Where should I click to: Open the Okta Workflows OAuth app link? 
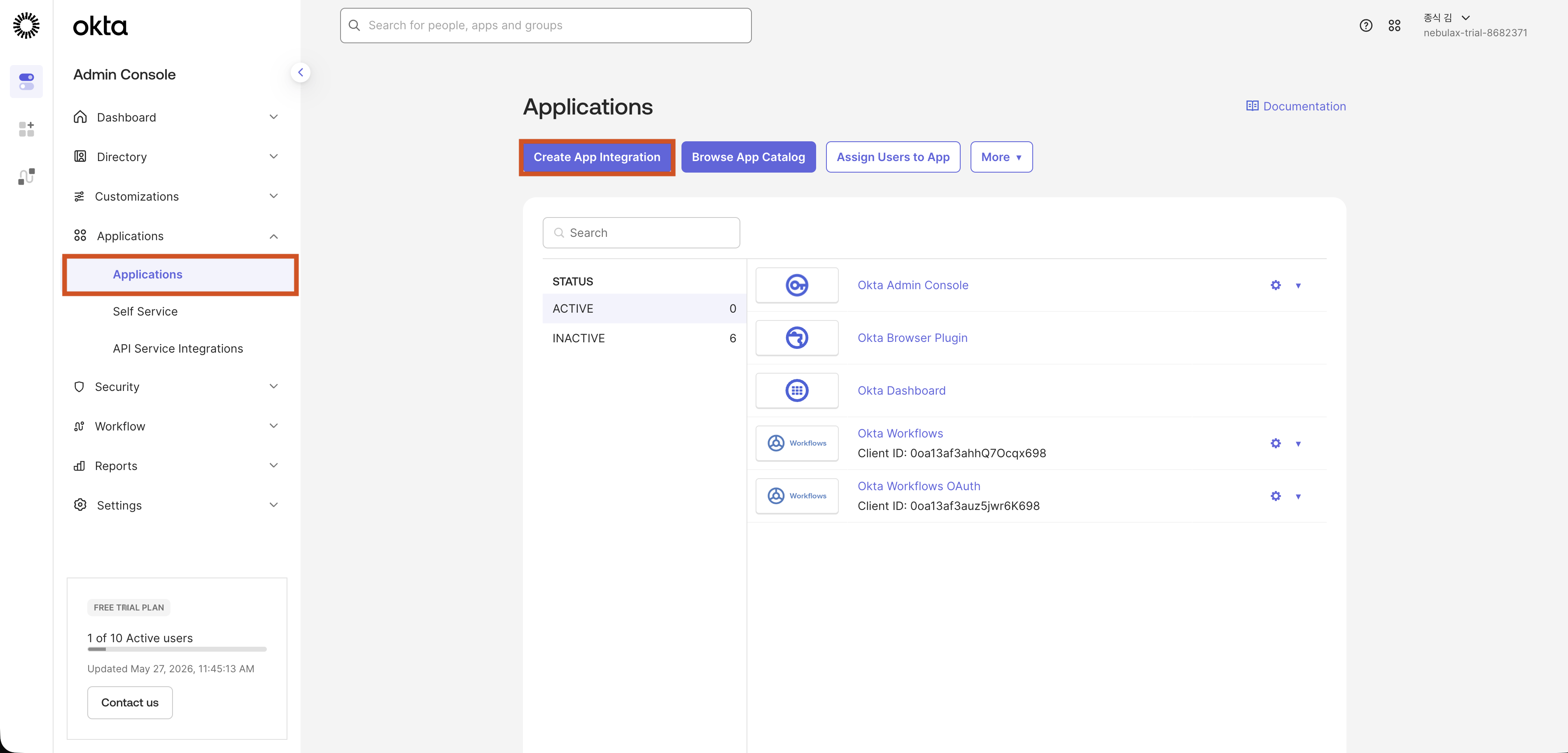(x=919, y=486)
